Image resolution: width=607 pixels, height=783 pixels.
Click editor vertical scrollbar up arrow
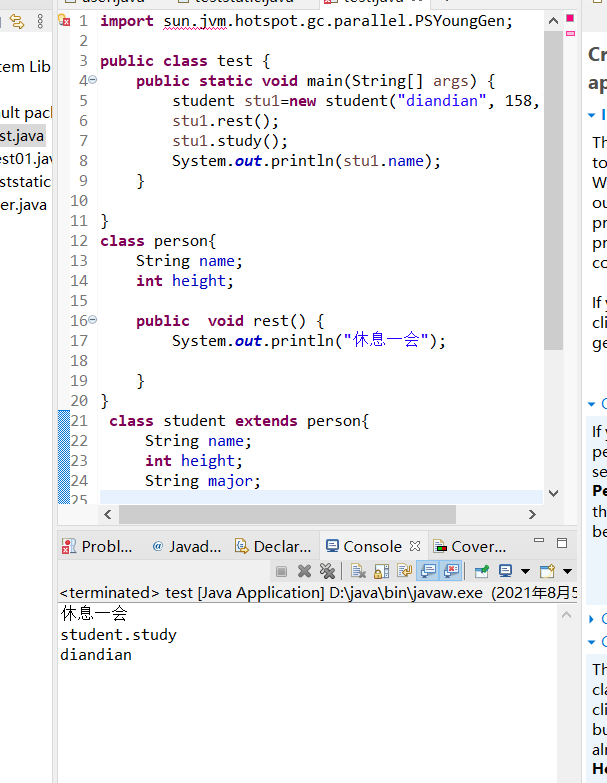coord(553,20)
